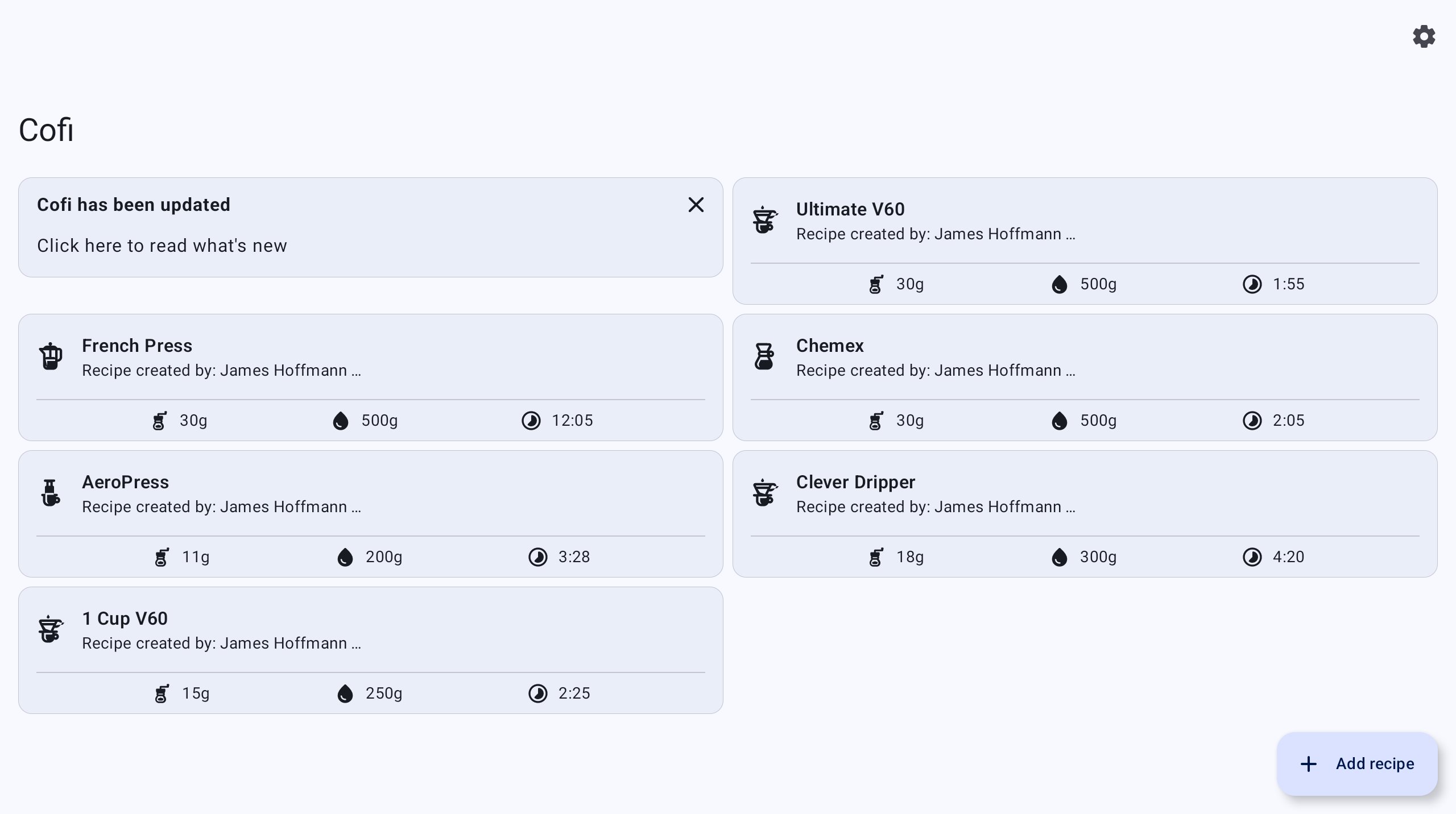Click the Clever Dripper icon
This screenshot has height=814, width=1456.
[764, 493]
